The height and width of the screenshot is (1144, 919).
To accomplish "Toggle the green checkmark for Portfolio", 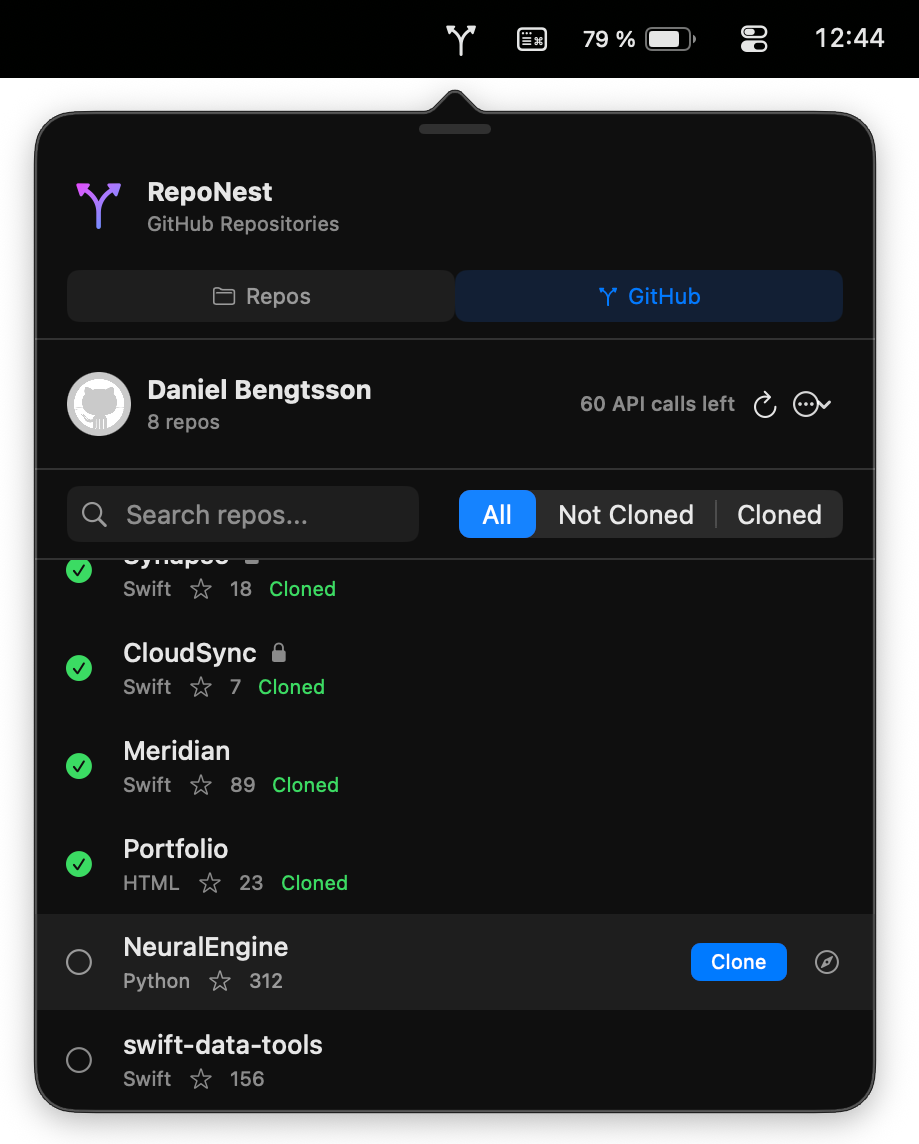I will [x=79, y=864].
